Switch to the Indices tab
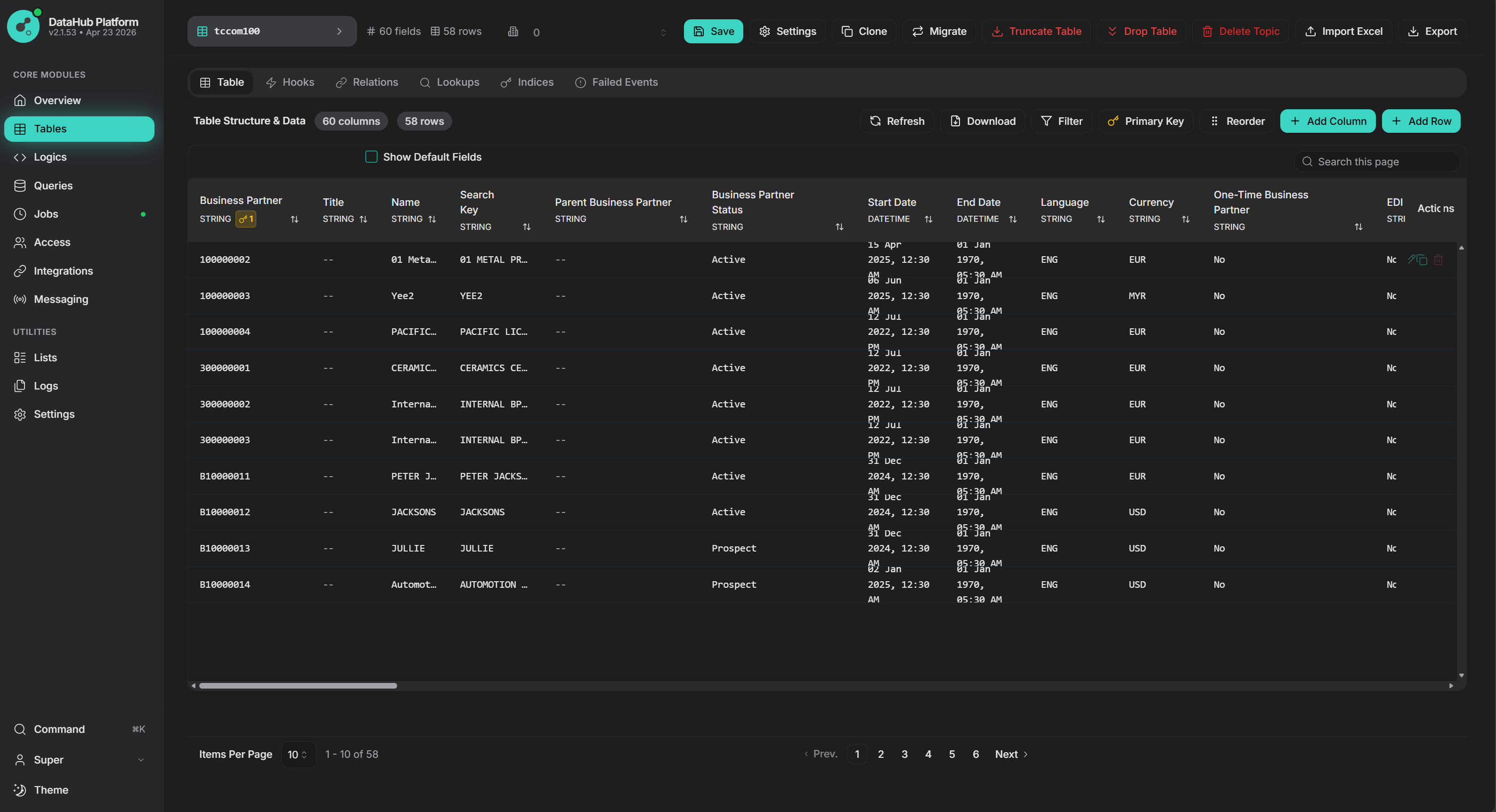Image resolution: width=1496 pixels, height=812 pixels. [527, 82]
